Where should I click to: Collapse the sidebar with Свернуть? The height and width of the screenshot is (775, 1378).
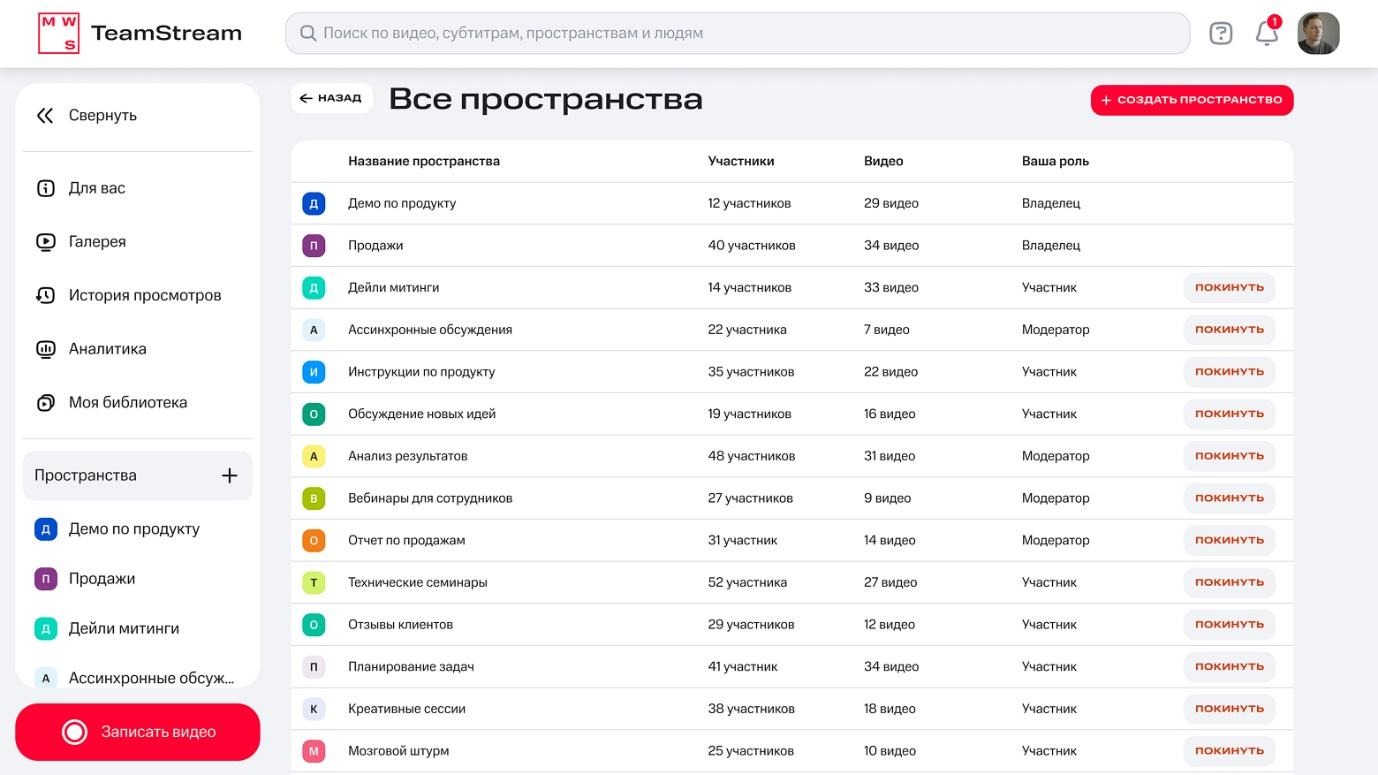coord(100,114)
